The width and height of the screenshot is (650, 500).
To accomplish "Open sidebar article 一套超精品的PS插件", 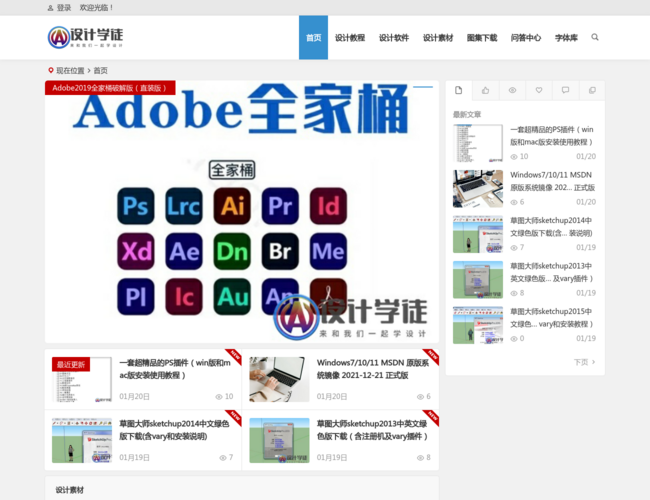I will (552, 136).
